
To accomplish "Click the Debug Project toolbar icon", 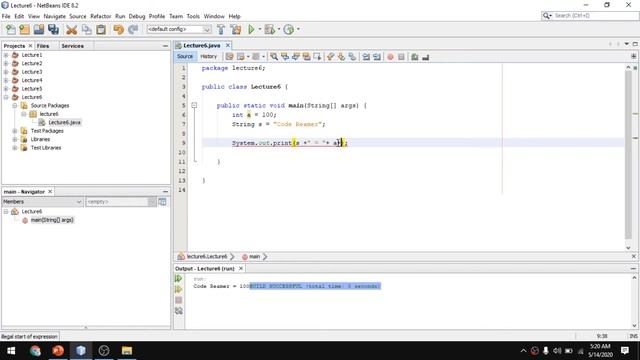I will click(269, 29).
